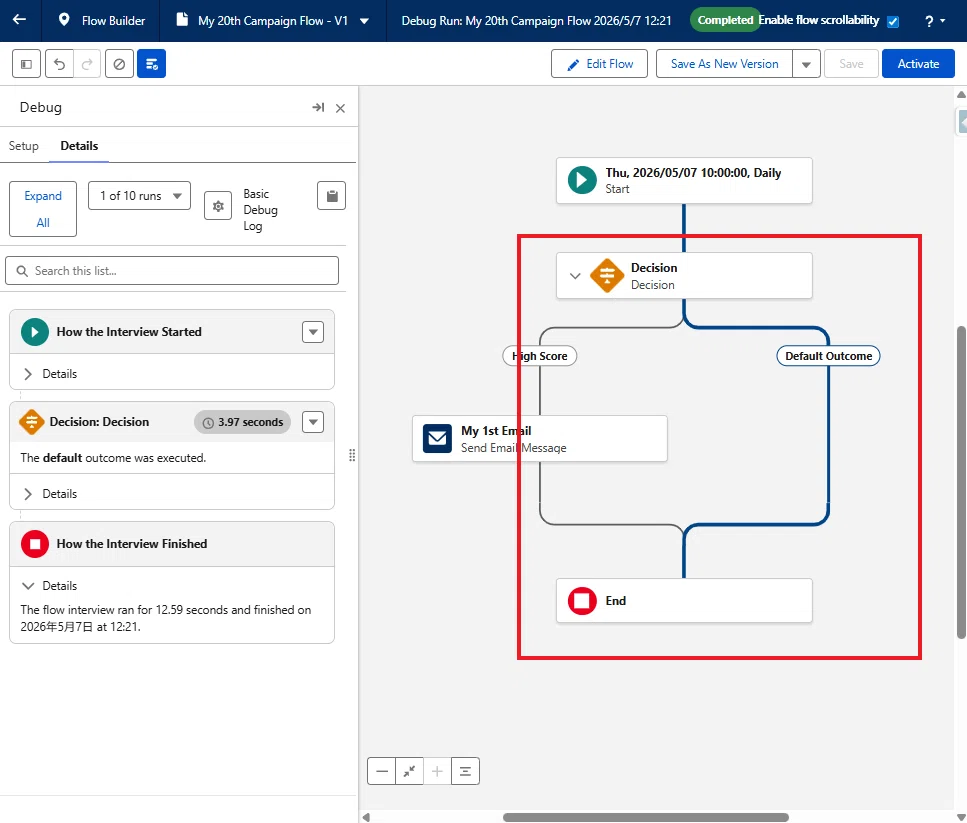Viewport: 967px width, 823px height.
Task: Close the Debug panel
Action: 340,108
